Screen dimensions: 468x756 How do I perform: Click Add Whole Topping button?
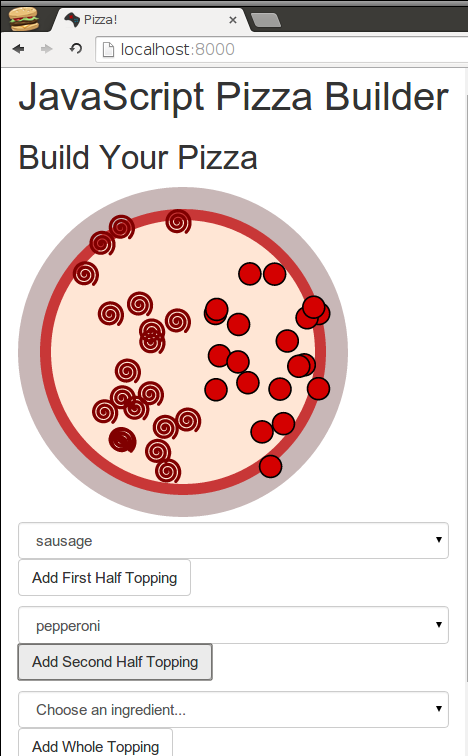pyautogui.click(x=95, y=743)
